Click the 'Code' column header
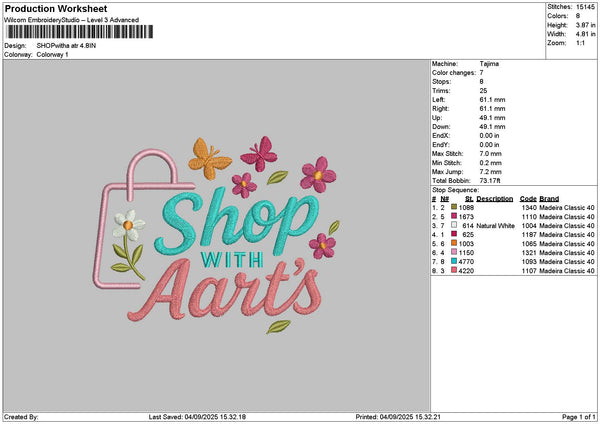Image resolution: width=600 pixels, height=424 pixels. tap(528, 199)
